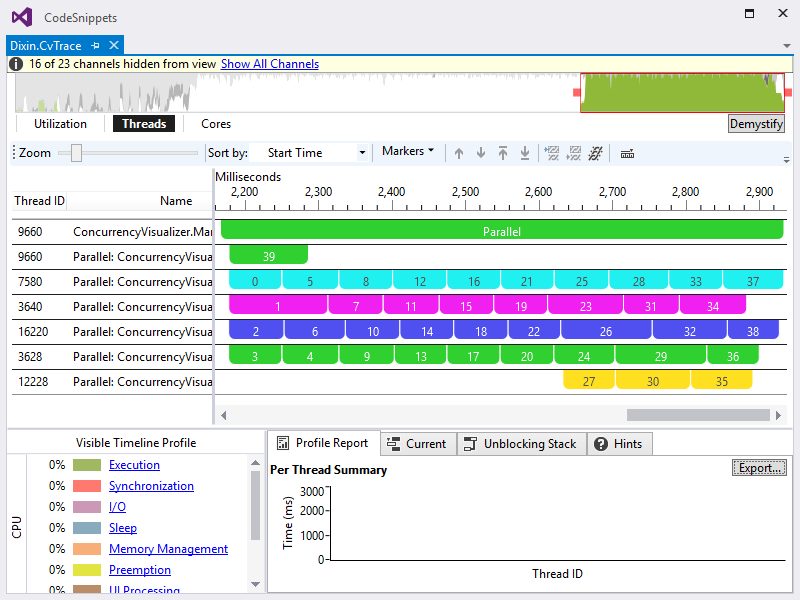The height and width of the screenshot is (600, 800).
Task: Click the Name column header
Action: [176, 201]
